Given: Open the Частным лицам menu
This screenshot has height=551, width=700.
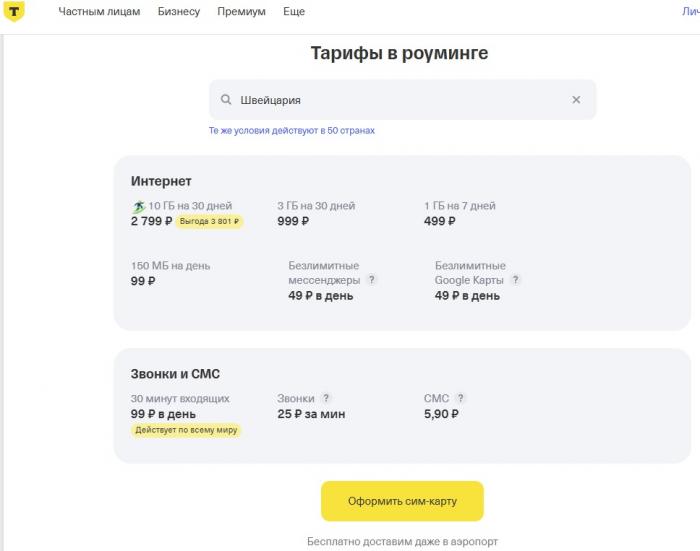Looking at the screenshot, I should 99,12.
